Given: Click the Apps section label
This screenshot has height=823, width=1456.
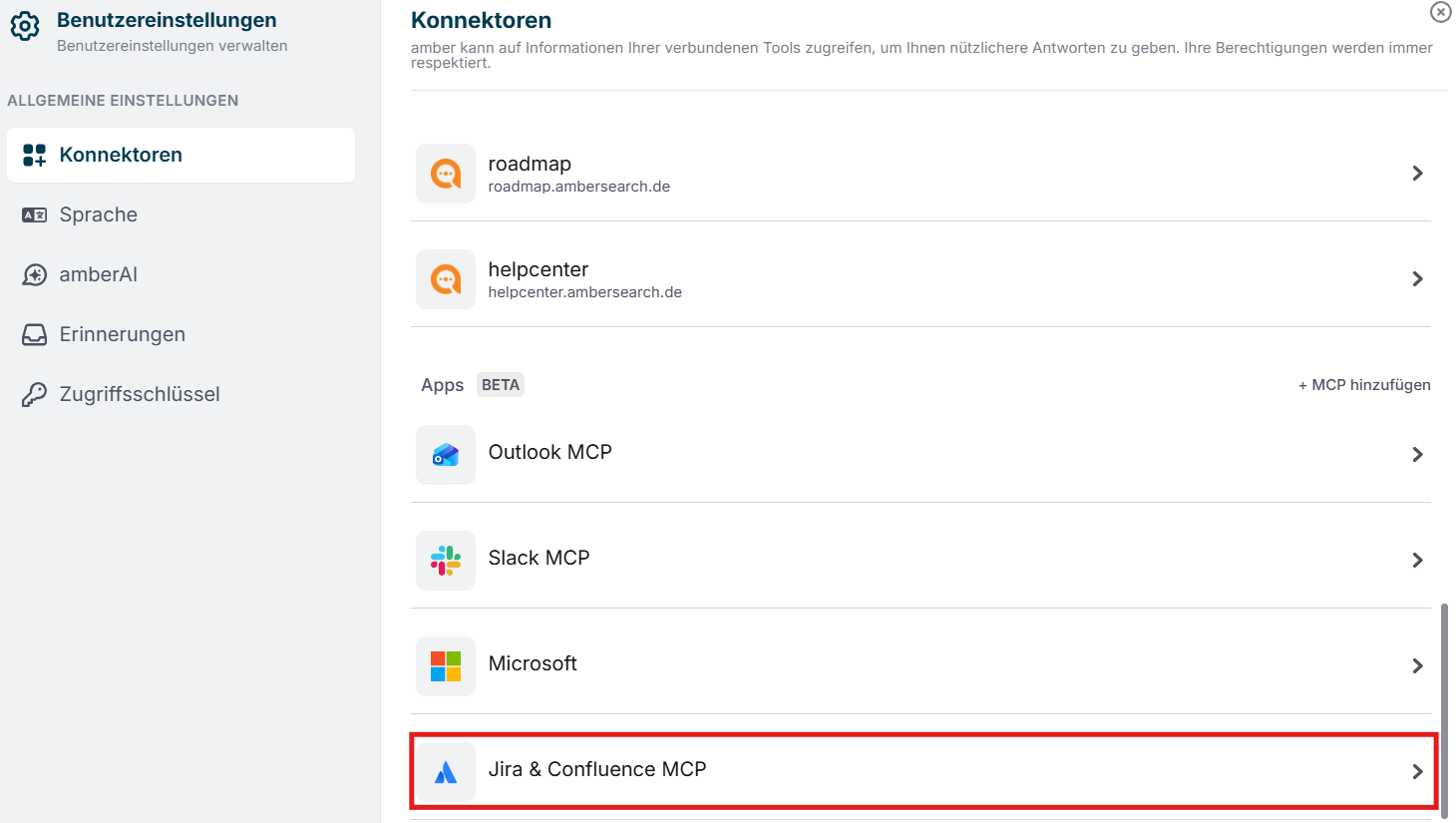Looking at the screenshot, I should (442, 385).
